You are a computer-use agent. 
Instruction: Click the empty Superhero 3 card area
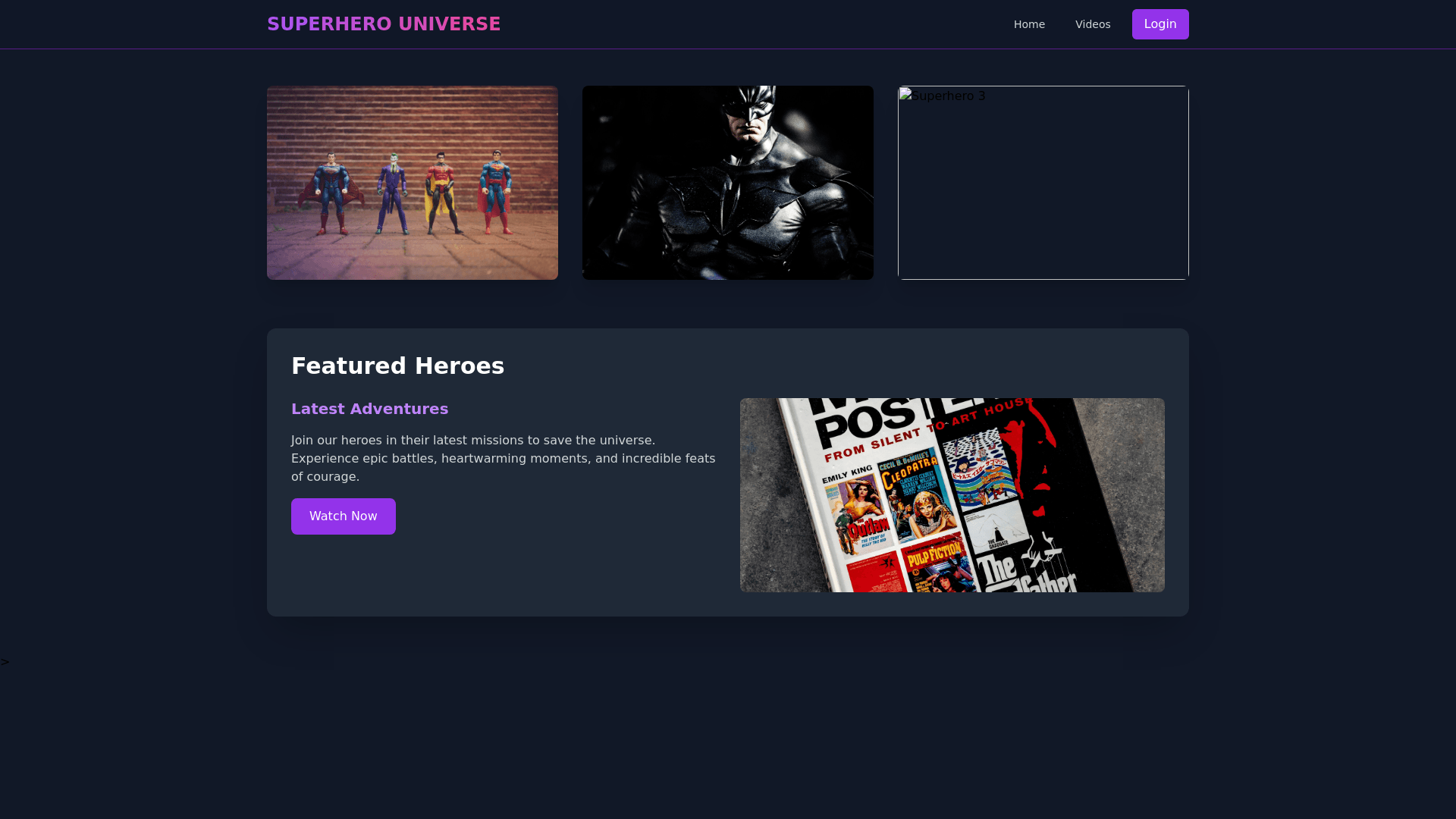tap(1043, 197)
